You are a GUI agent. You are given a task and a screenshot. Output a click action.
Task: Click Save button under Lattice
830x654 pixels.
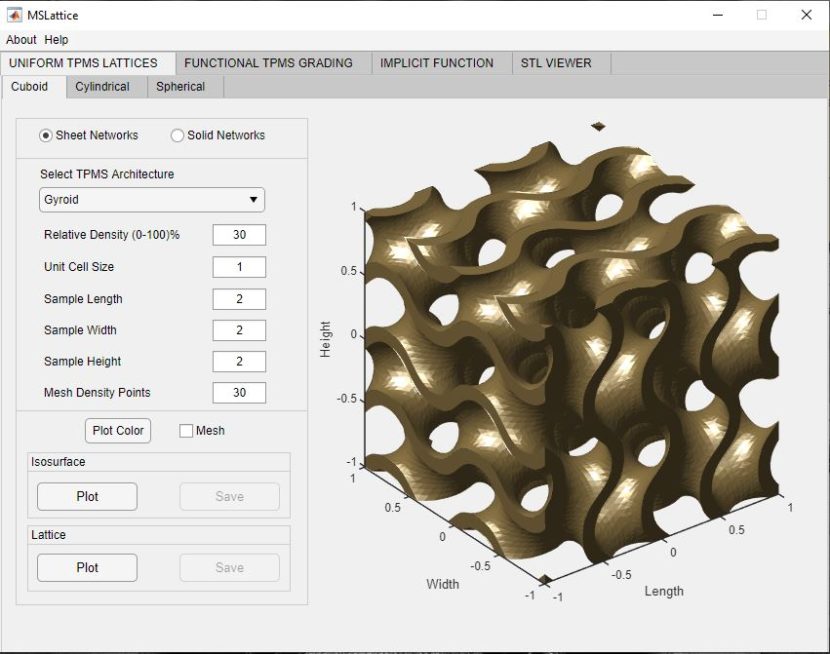pos(230,568)
